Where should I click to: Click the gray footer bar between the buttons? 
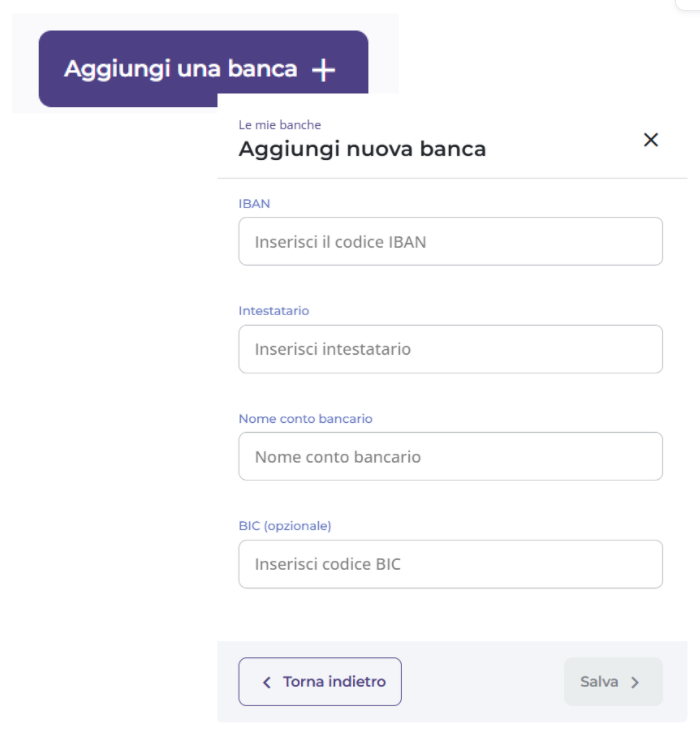click(482, 682)
